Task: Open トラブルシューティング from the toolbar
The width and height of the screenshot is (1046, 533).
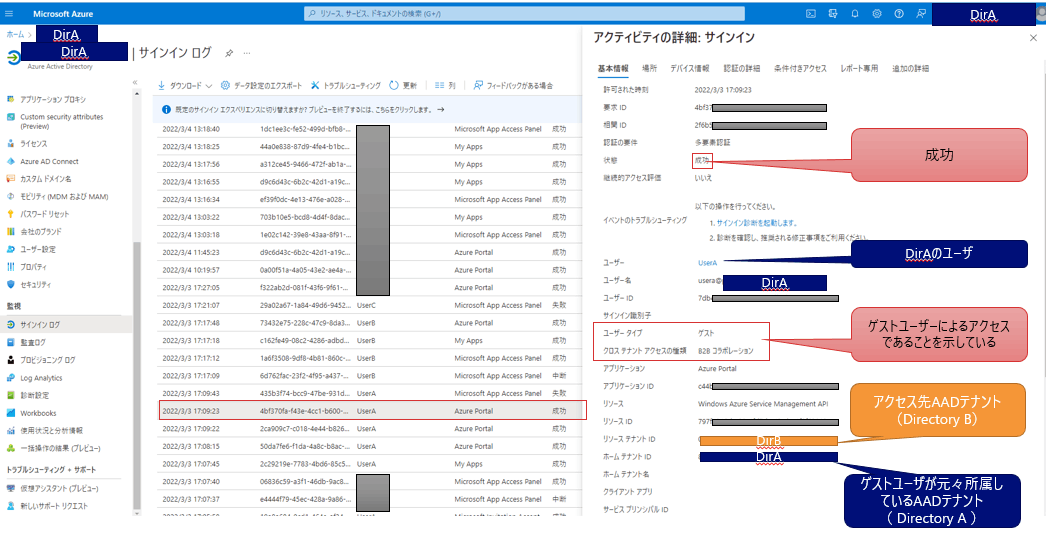Action: [346, 86]
